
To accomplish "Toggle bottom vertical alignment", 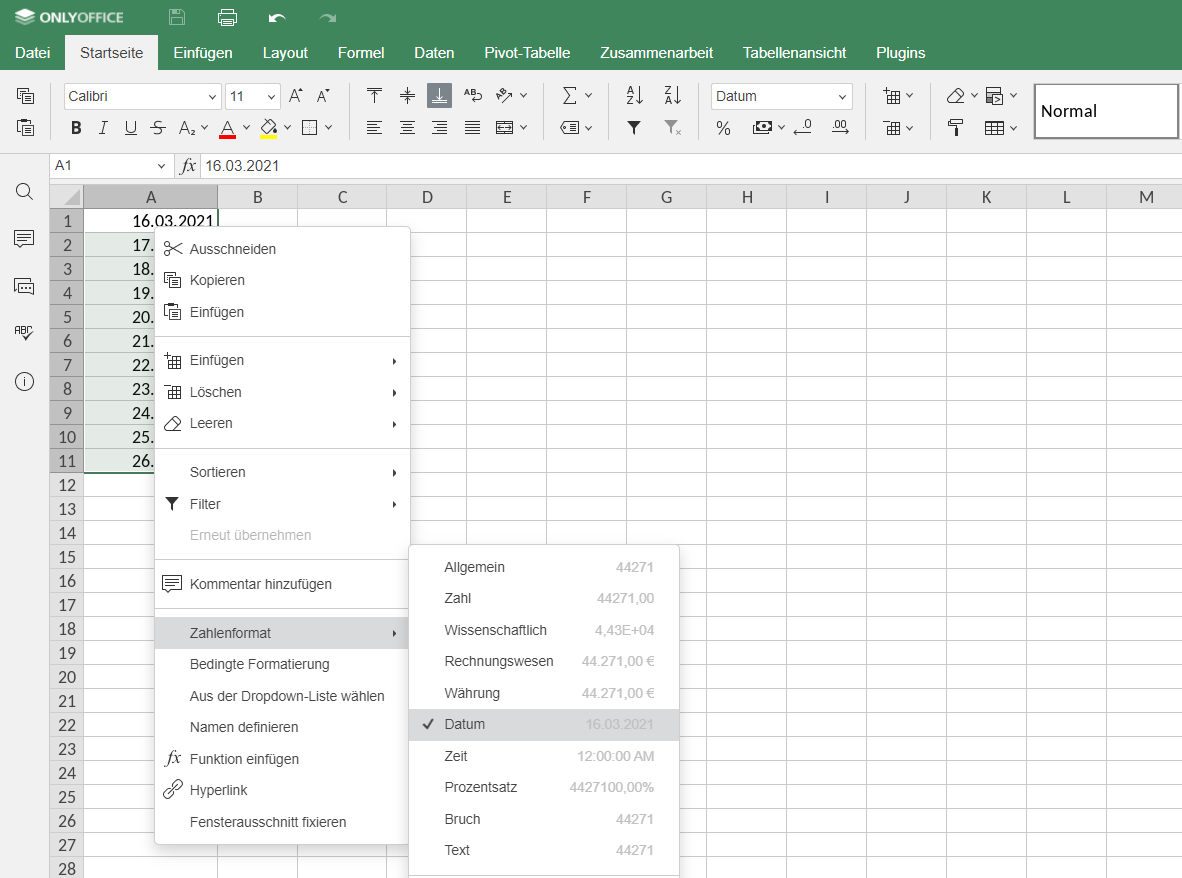I will coord(439,96).
